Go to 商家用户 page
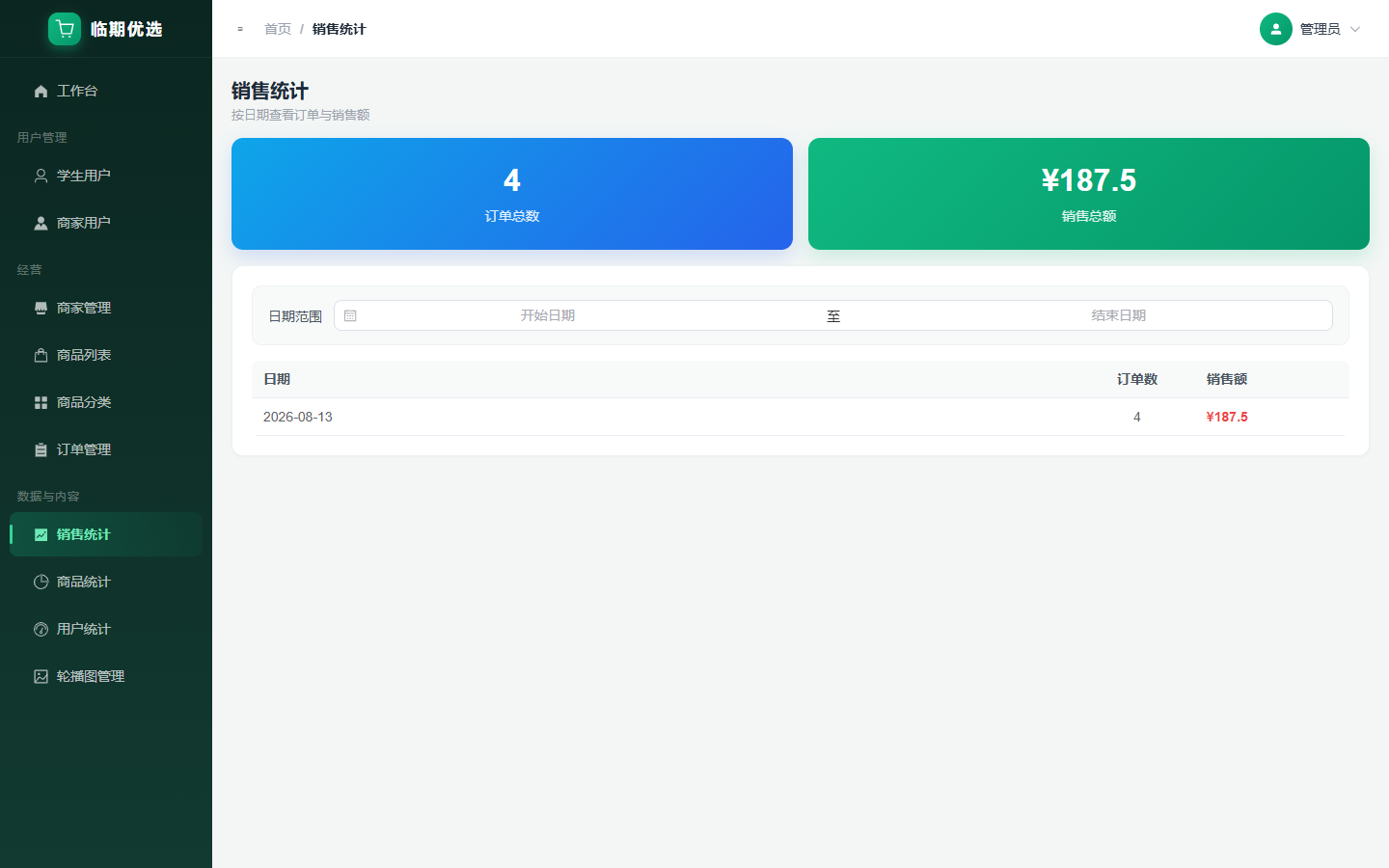This screenshot has width=1389, height=868. tap(106, 223)
